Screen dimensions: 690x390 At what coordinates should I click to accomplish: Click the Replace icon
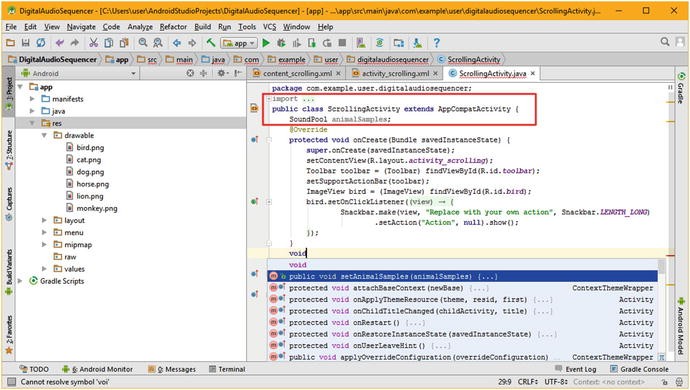pos(158,43)
